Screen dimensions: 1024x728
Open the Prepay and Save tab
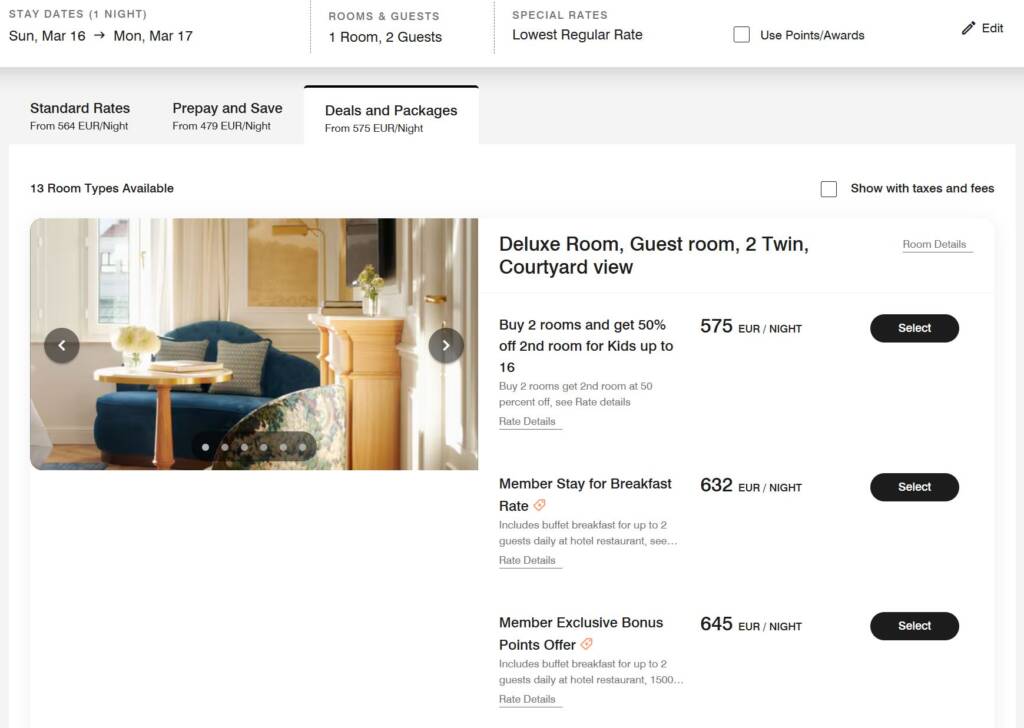[x=227, y=116]
